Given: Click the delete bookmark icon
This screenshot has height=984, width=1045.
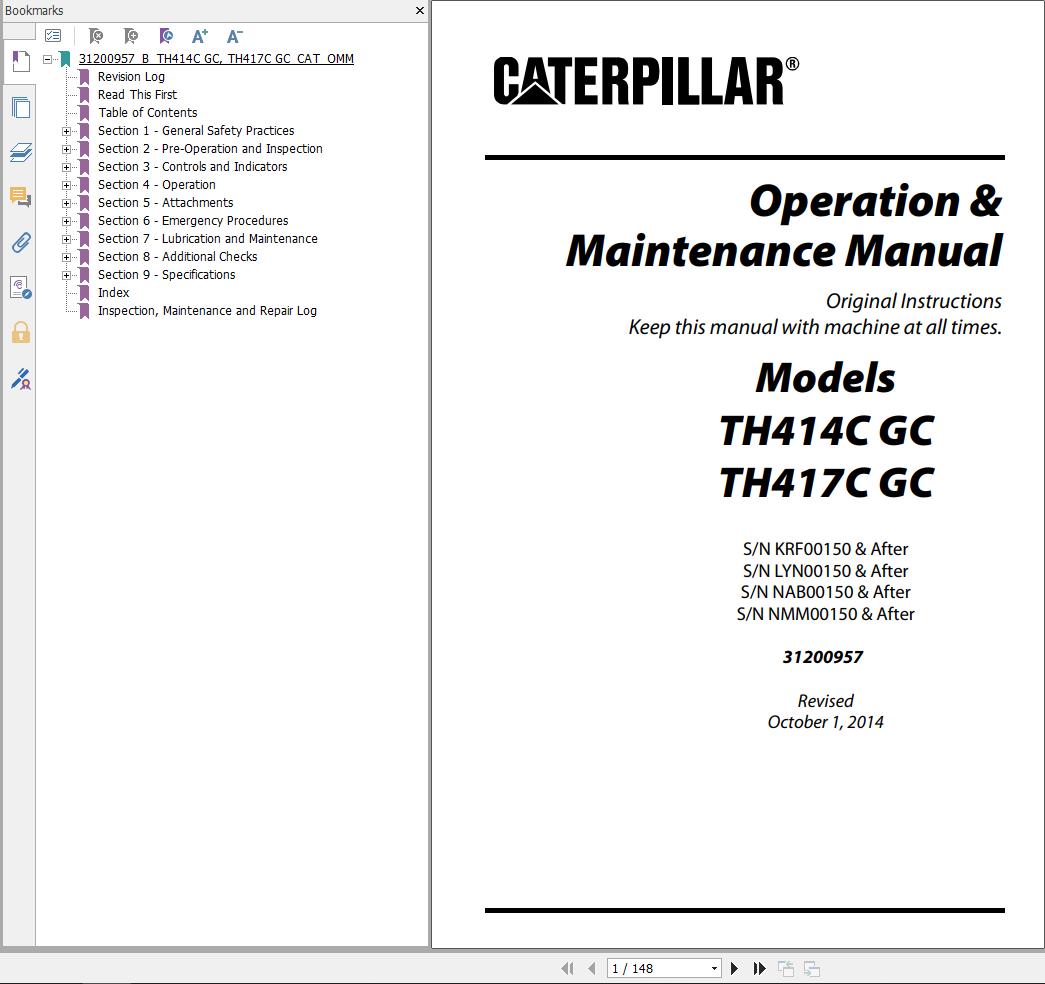Looking at the screenshot, I should coord(96,36).
